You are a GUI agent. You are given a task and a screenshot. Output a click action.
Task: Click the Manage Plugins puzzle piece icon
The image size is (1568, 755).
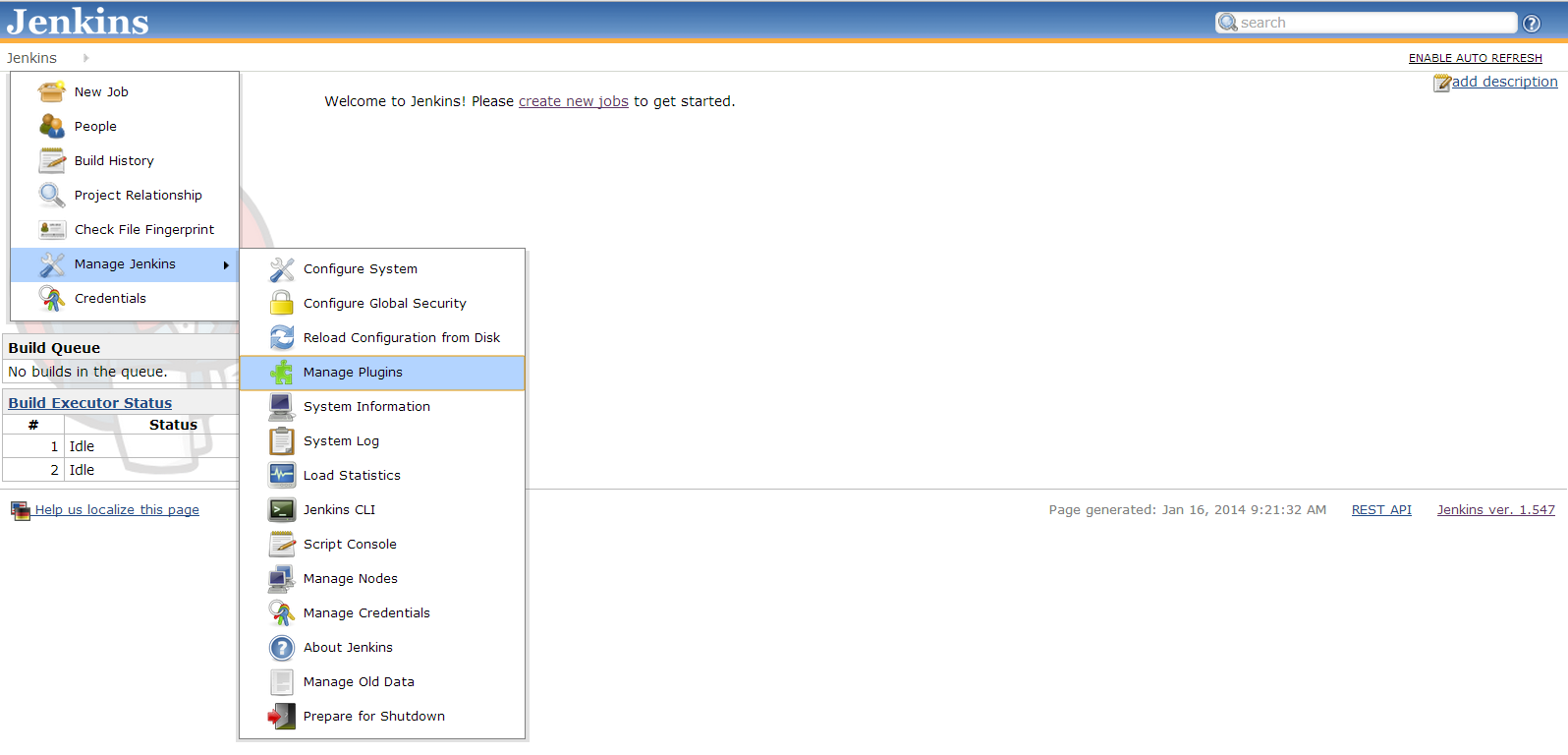pyautogui.click(x=282, y=372)
